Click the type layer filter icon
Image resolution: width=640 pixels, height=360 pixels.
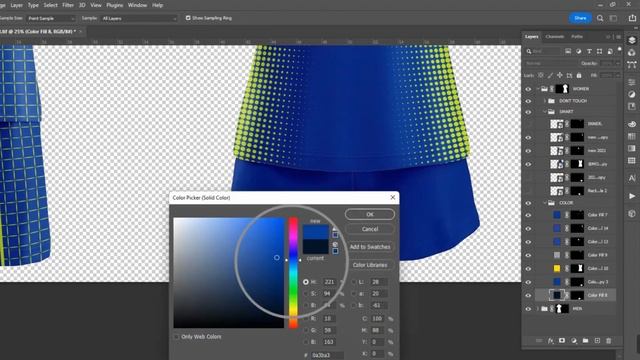(x=589, y=51)
